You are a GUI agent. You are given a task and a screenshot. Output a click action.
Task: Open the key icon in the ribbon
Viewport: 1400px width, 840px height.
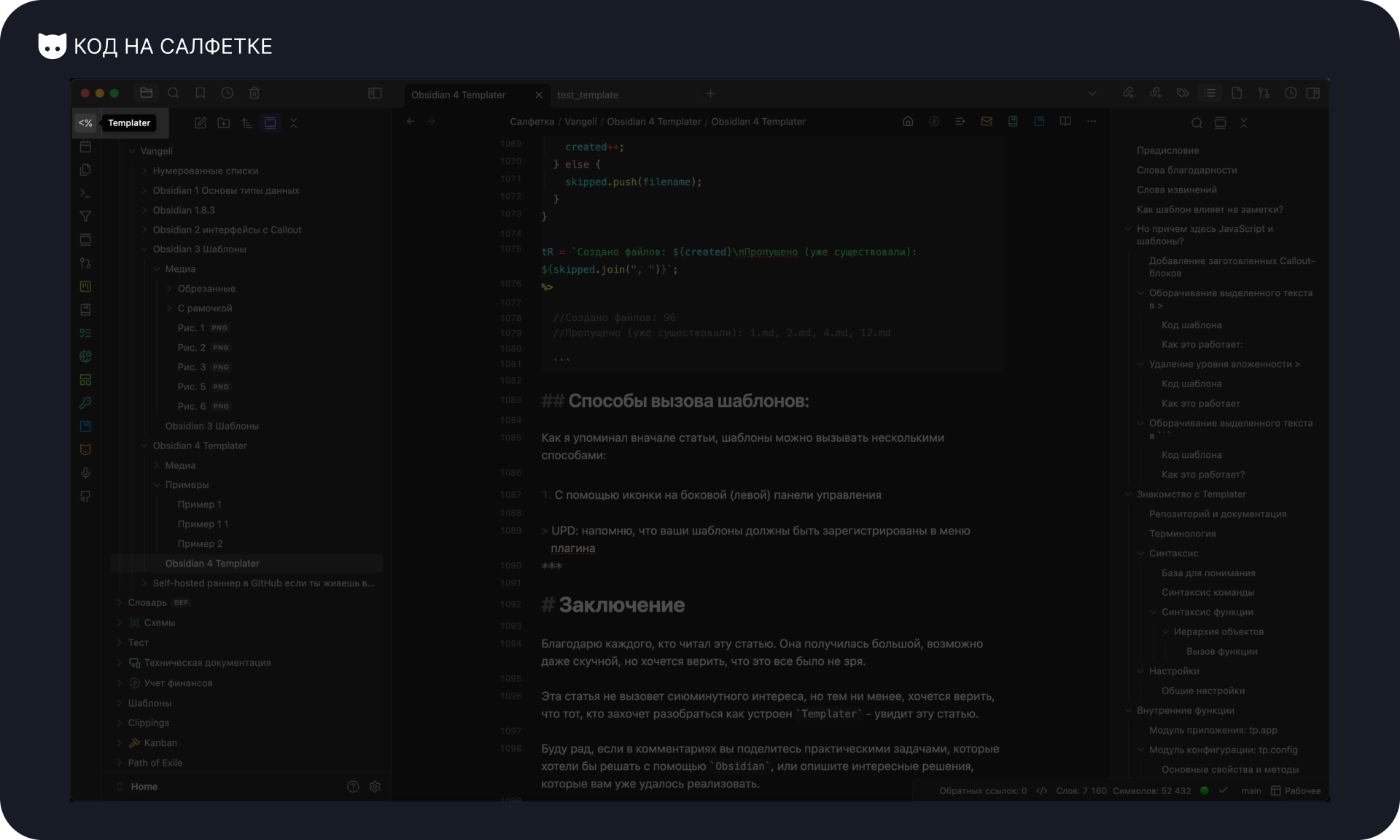[x=85, y=403]
